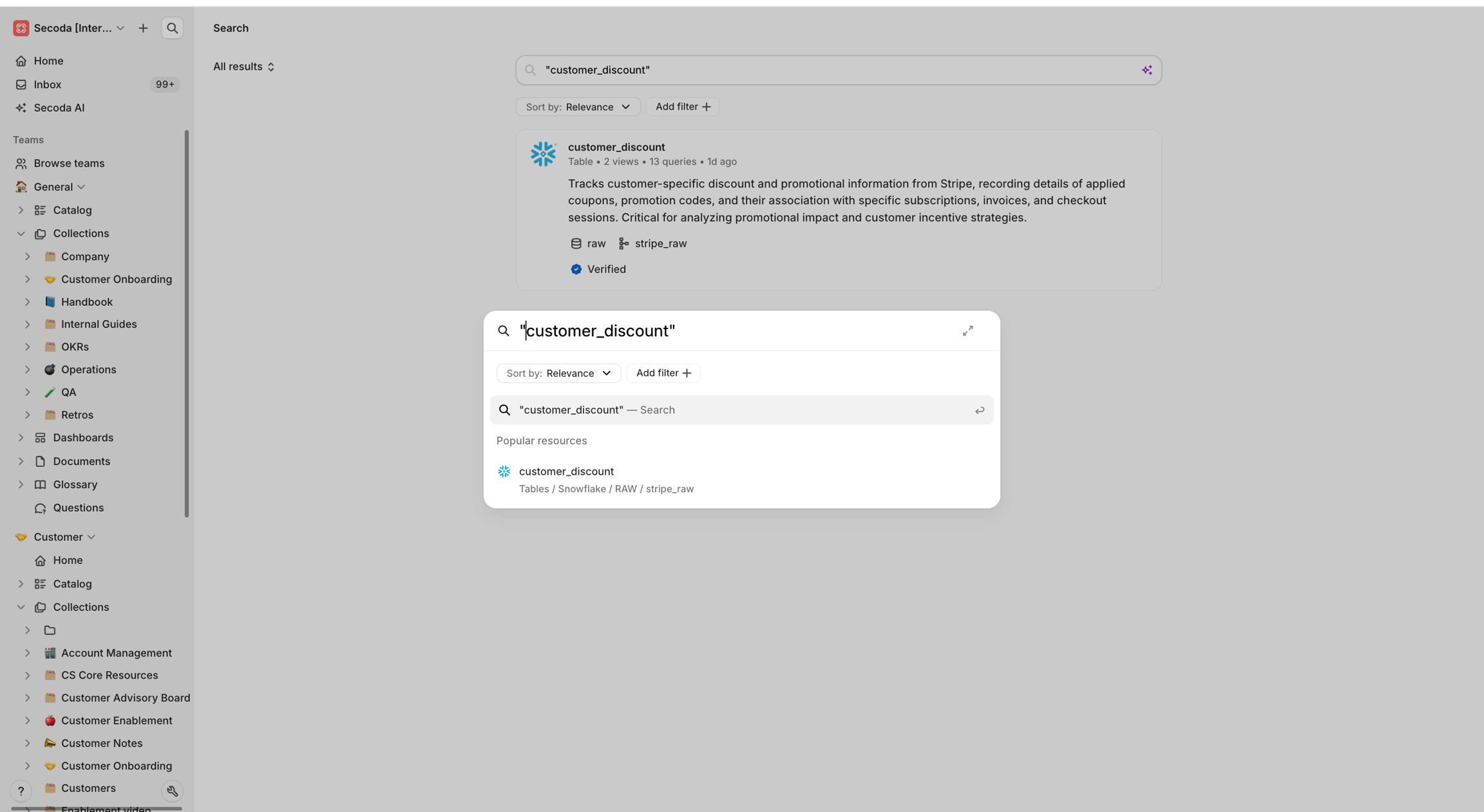Expand the Company collection folder

27,257
